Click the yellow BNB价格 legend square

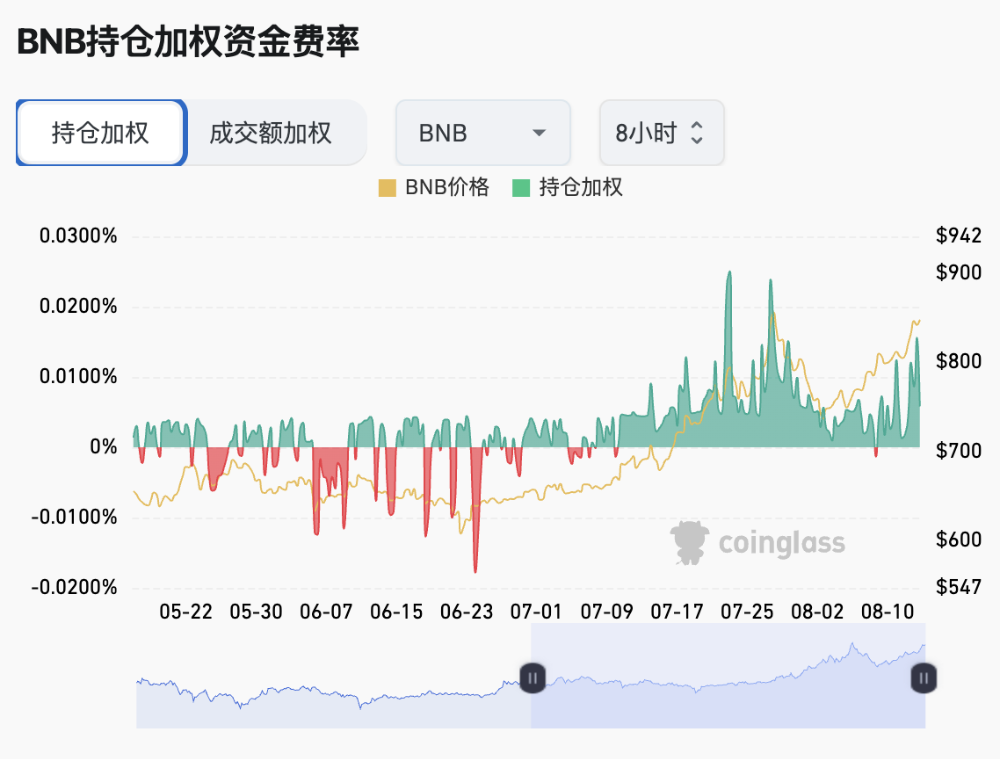click(x=387, y=187)
